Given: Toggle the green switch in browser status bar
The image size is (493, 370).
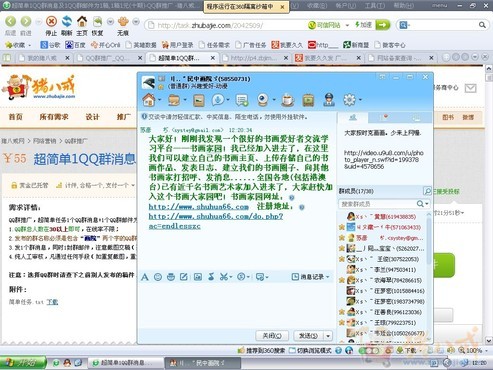Looking at the screenshot, I should 370,350.
